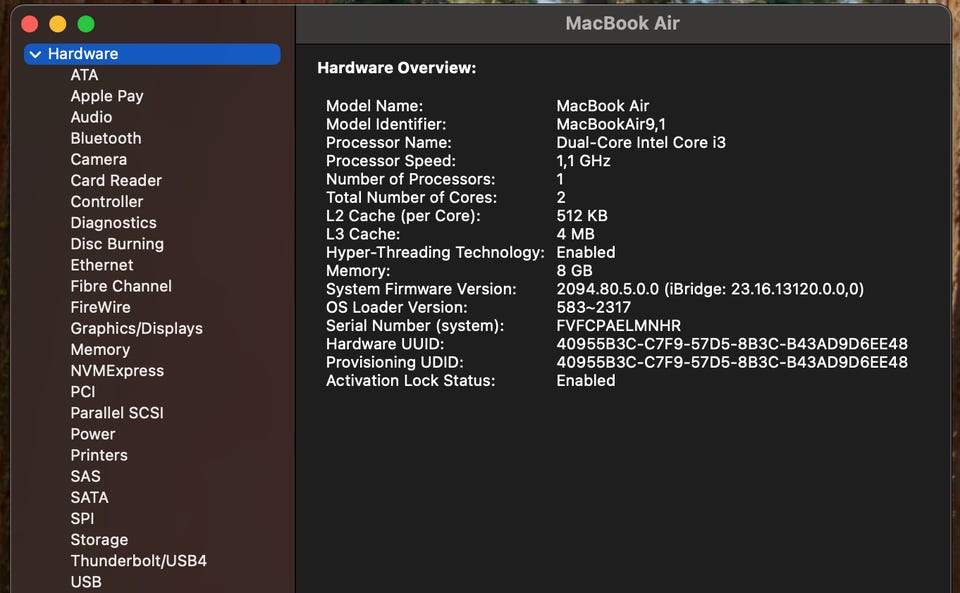
Task: Select Printers in the sidebar
Action: click(99, 455)
